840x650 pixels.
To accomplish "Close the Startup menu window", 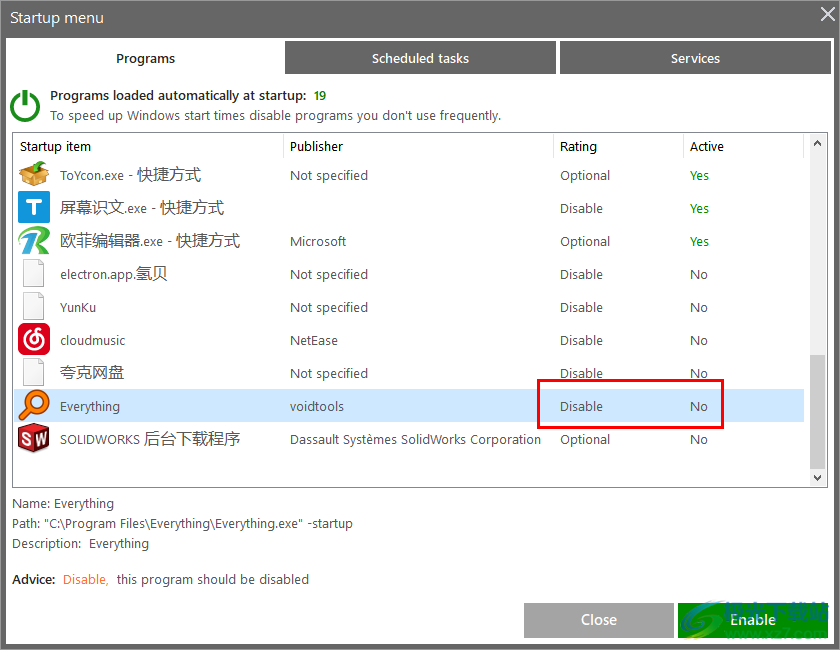I will coord(828,14).
